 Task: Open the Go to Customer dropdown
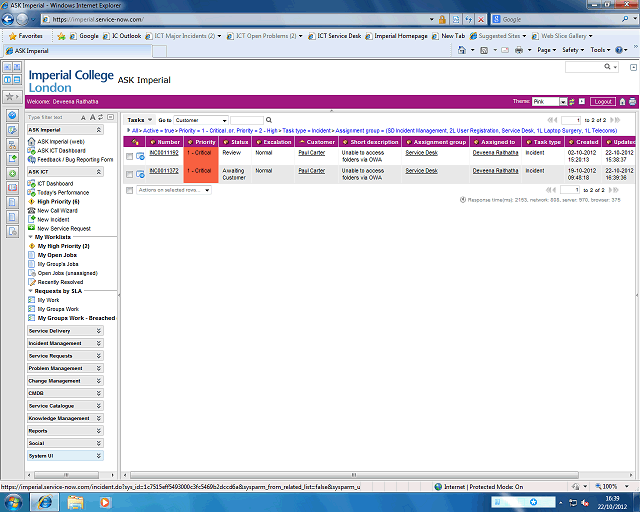201,120
